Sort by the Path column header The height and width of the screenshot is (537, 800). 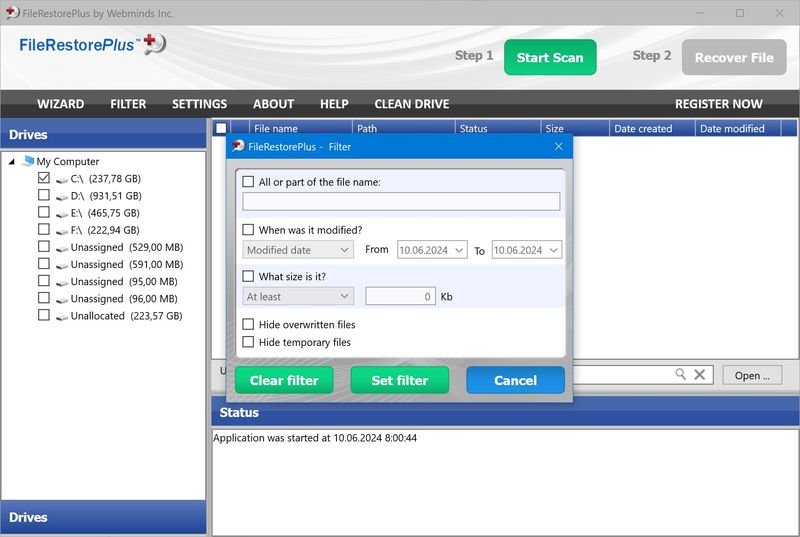pos(404,128)
